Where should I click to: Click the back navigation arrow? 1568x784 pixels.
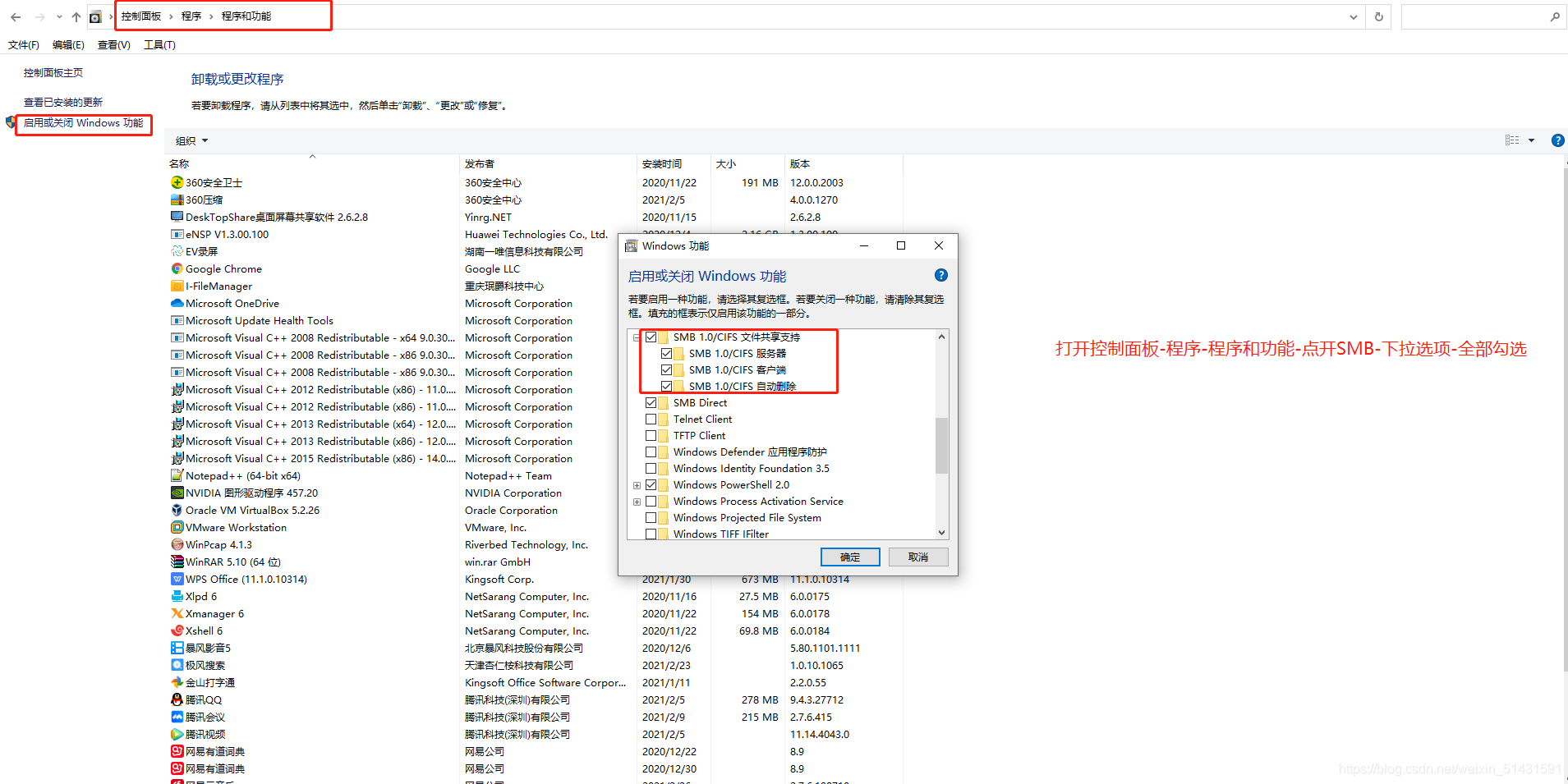(16, 16)
